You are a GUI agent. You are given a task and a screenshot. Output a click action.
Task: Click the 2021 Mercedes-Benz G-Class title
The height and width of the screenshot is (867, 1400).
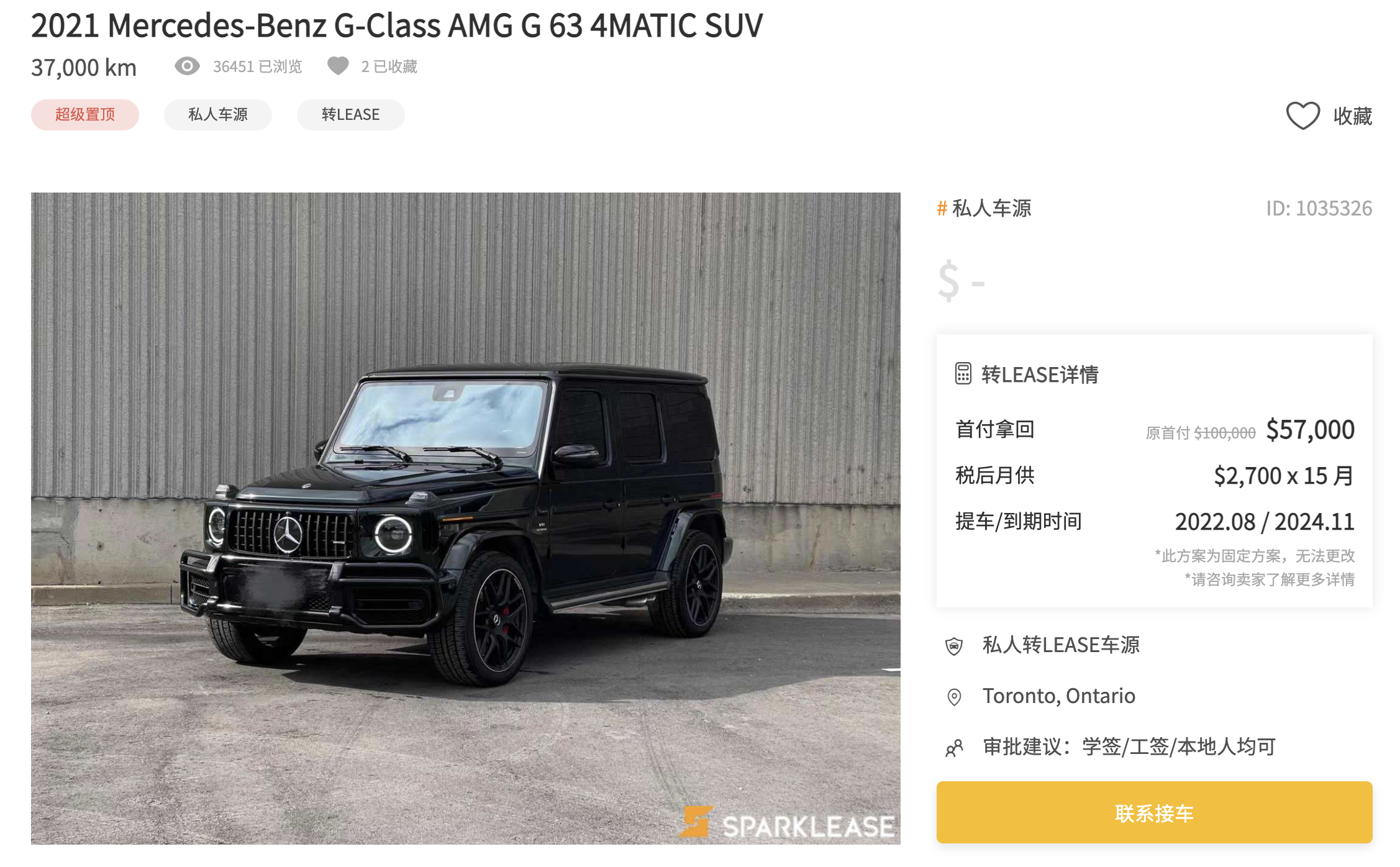point(397,25)
